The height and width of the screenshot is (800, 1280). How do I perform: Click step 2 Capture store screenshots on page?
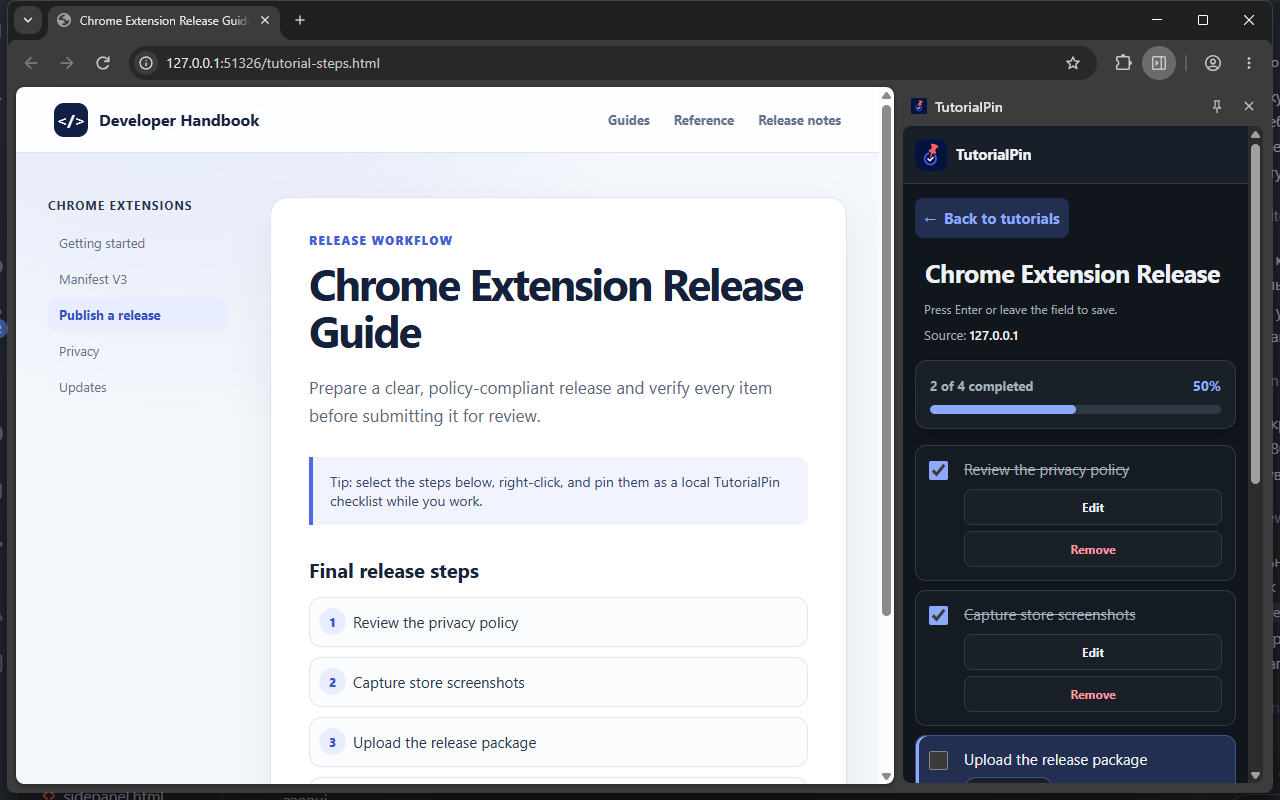tap(558, 682)
